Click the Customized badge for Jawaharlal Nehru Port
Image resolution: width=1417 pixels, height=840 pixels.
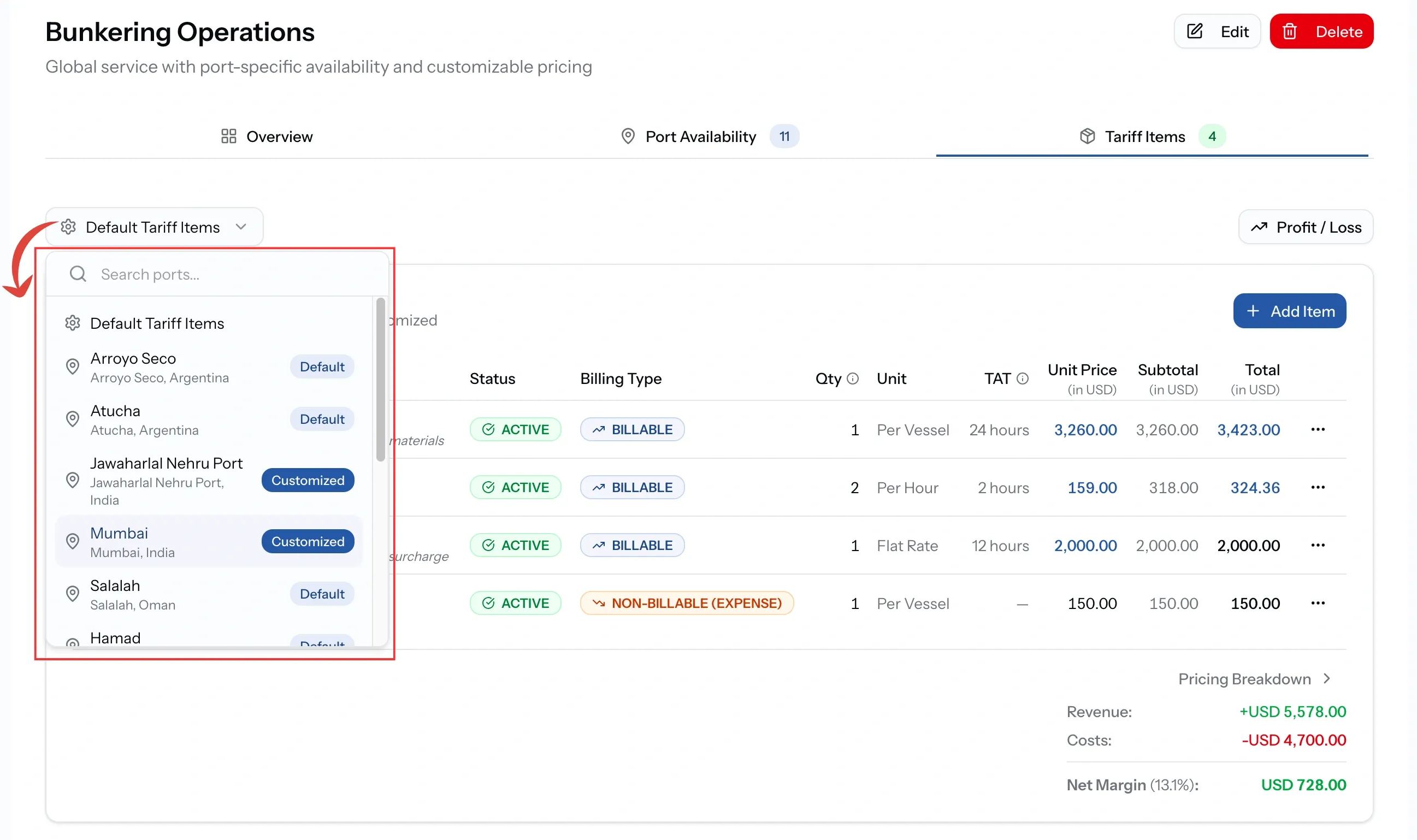[308, 481]
